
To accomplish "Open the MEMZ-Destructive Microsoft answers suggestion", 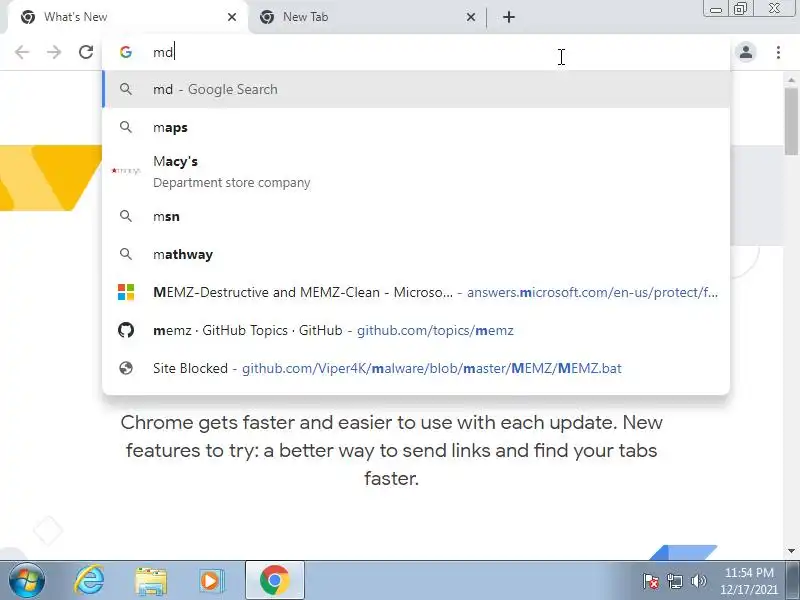I will pos(416,292).
